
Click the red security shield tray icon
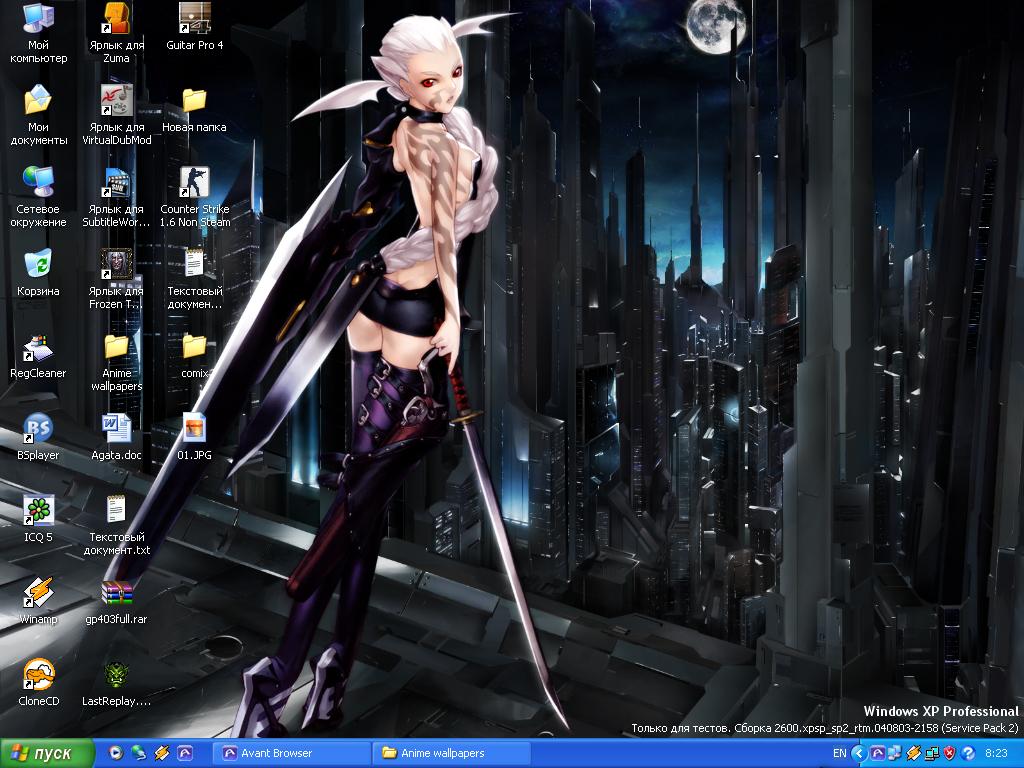pyautogui.click(x=950, y=753)
